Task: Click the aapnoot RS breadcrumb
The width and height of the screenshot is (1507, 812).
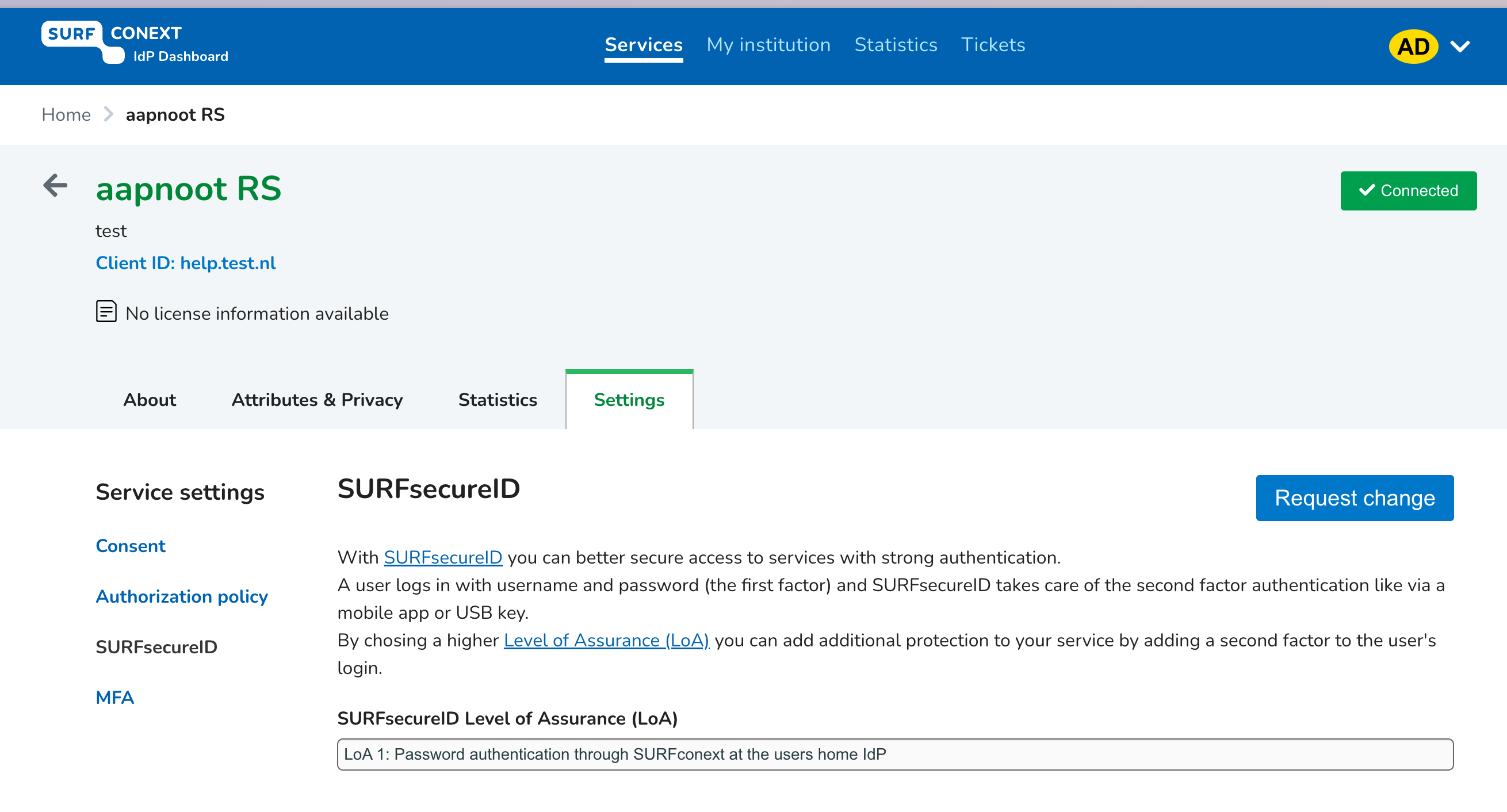Action: point(175,114)
